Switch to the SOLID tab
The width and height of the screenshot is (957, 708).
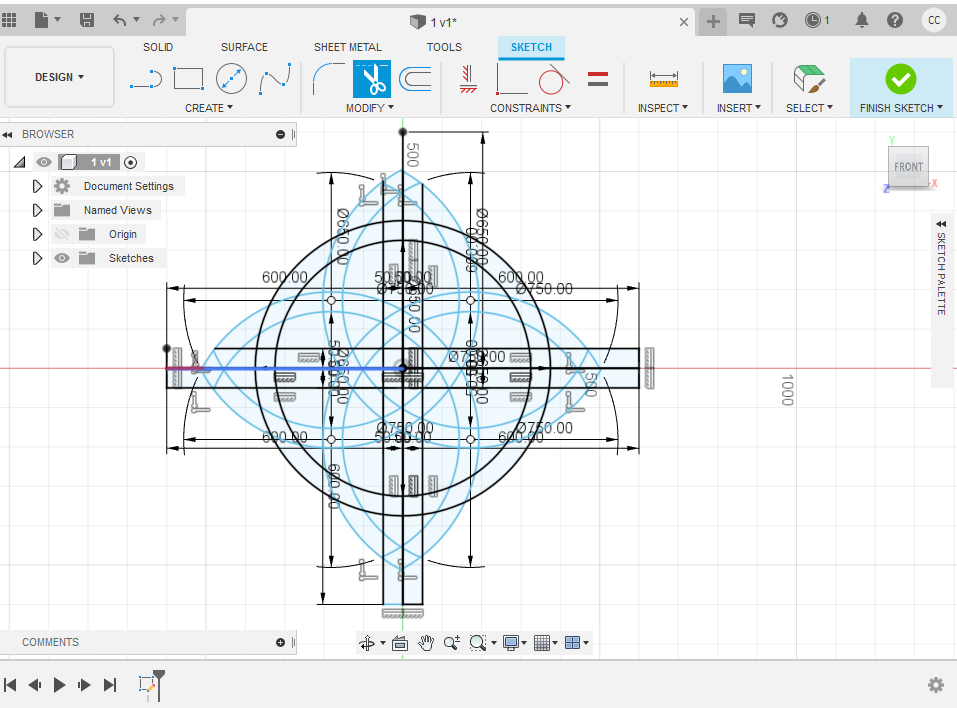[158, 47]
